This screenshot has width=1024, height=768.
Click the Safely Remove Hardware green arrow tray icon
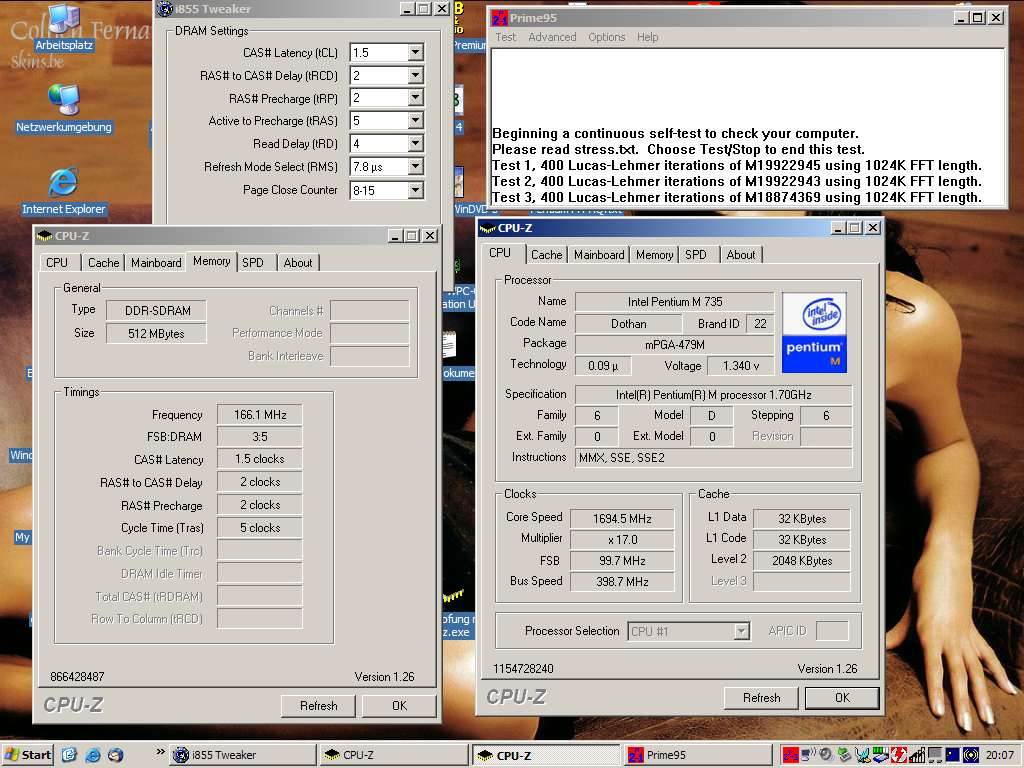click(844, 755)
